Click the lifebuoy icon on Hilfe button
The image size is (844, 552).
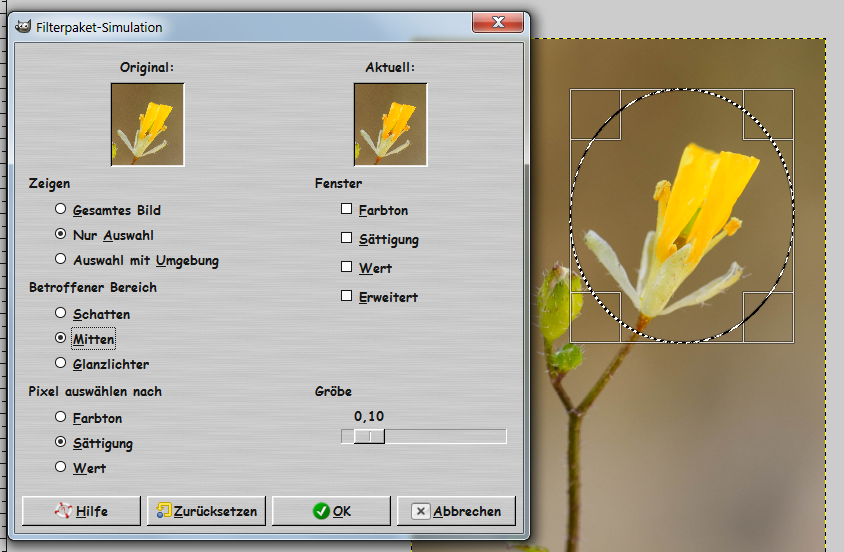click(x=64, y=511)
